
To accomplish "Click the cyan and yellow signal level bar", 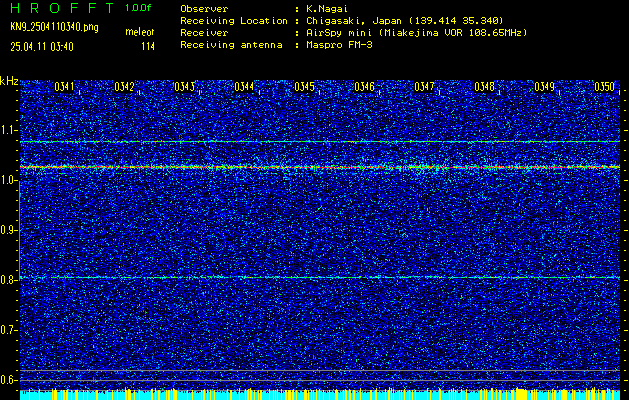I will point(320,394).
